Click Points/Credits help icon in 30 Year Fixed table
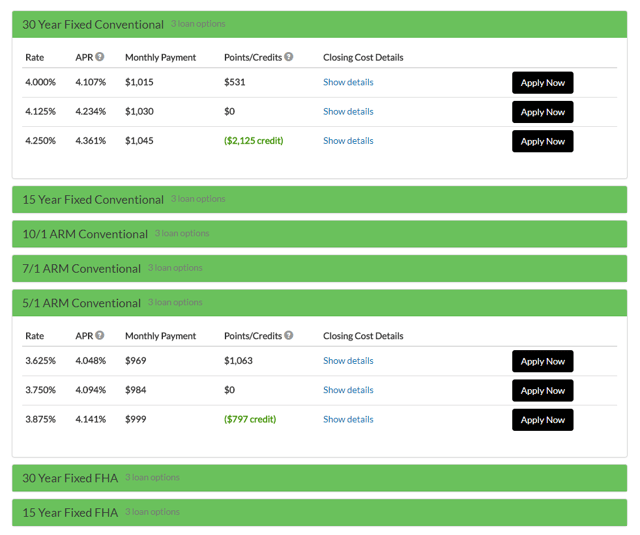The height and width of the screenshot is (535, 640). point(289,57)
